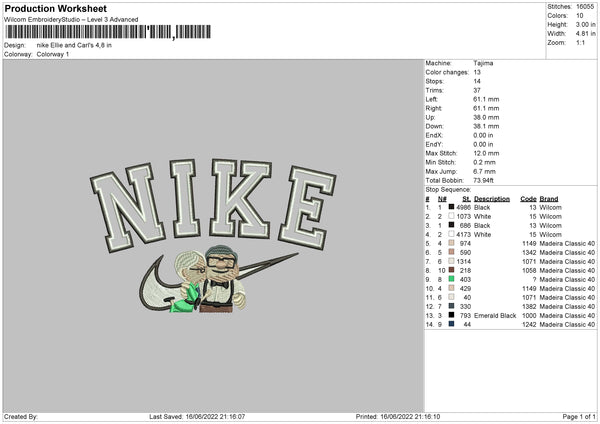This screenshot has width=600, height=424.
Task: Click the black swatch in stop row 1
Action: tap(452, 207)
